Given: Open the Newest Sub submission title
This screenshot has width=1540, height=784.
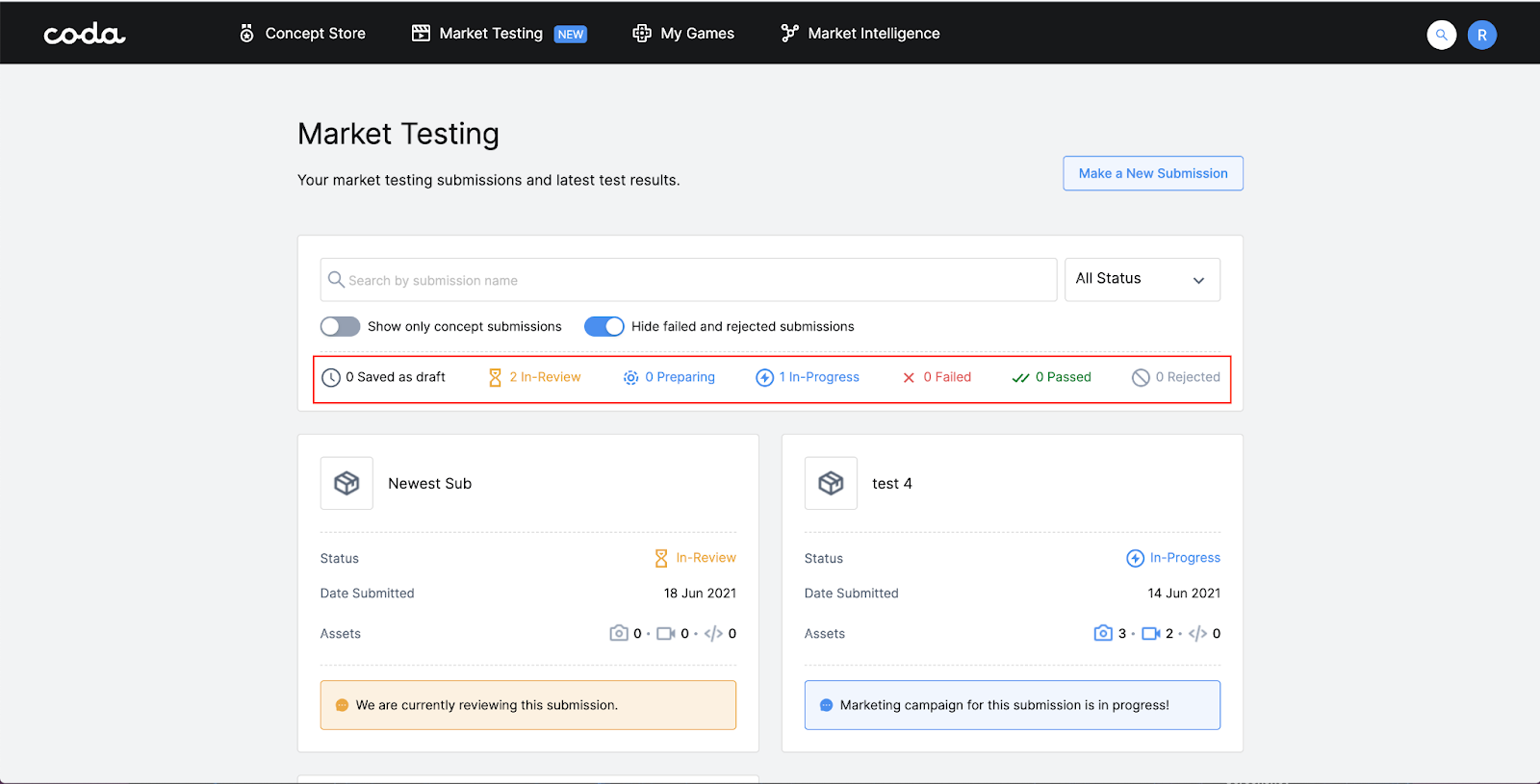Looking at the screenshot, I should coord(429,484).
